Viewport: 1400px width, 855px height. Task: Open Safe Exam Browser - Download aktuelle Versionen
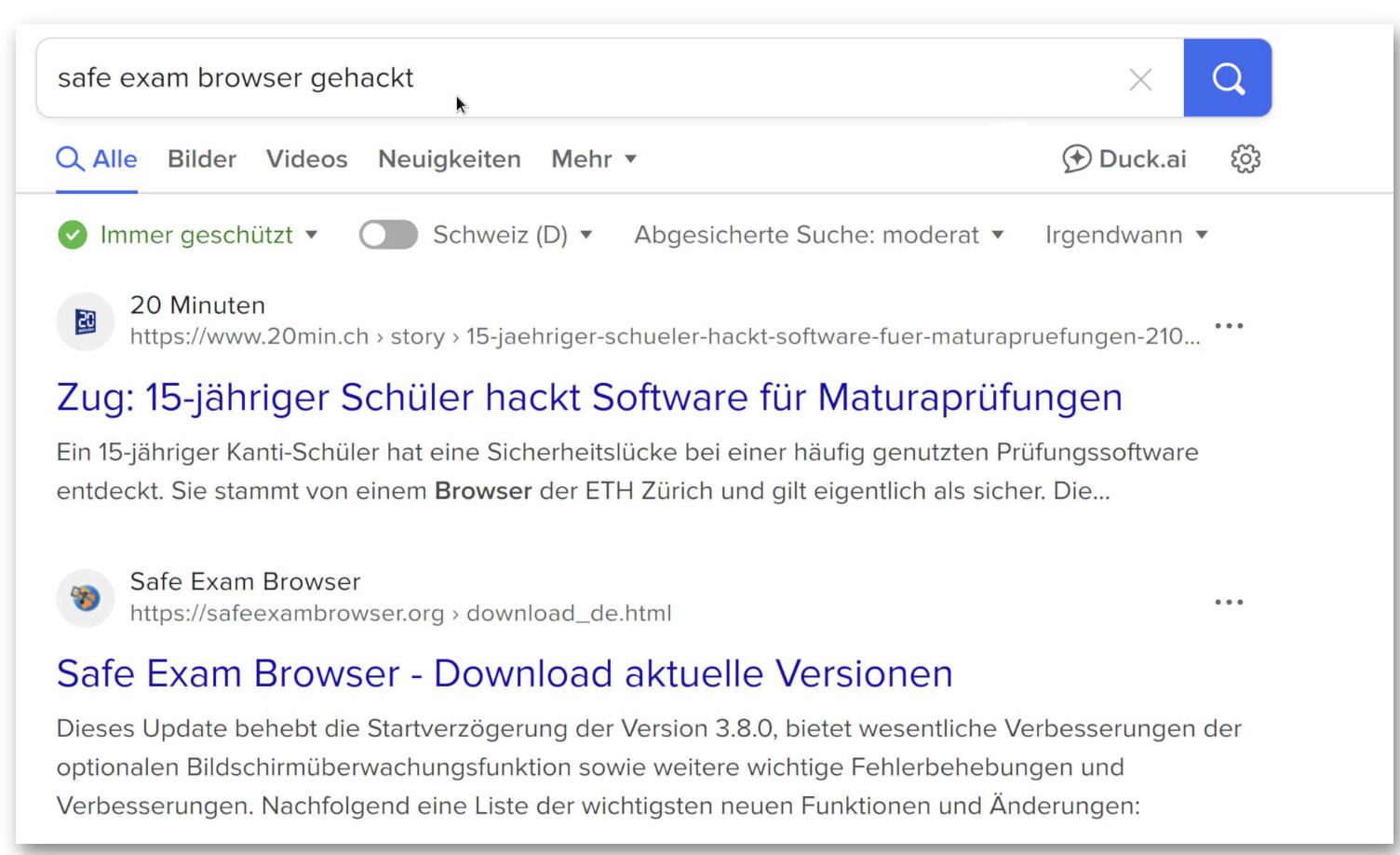pos(505,673)
